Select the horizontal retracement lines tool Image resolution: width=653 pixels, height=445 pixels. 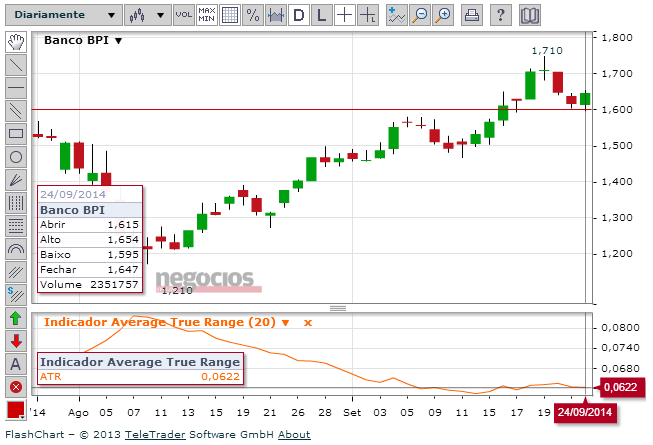16,226
